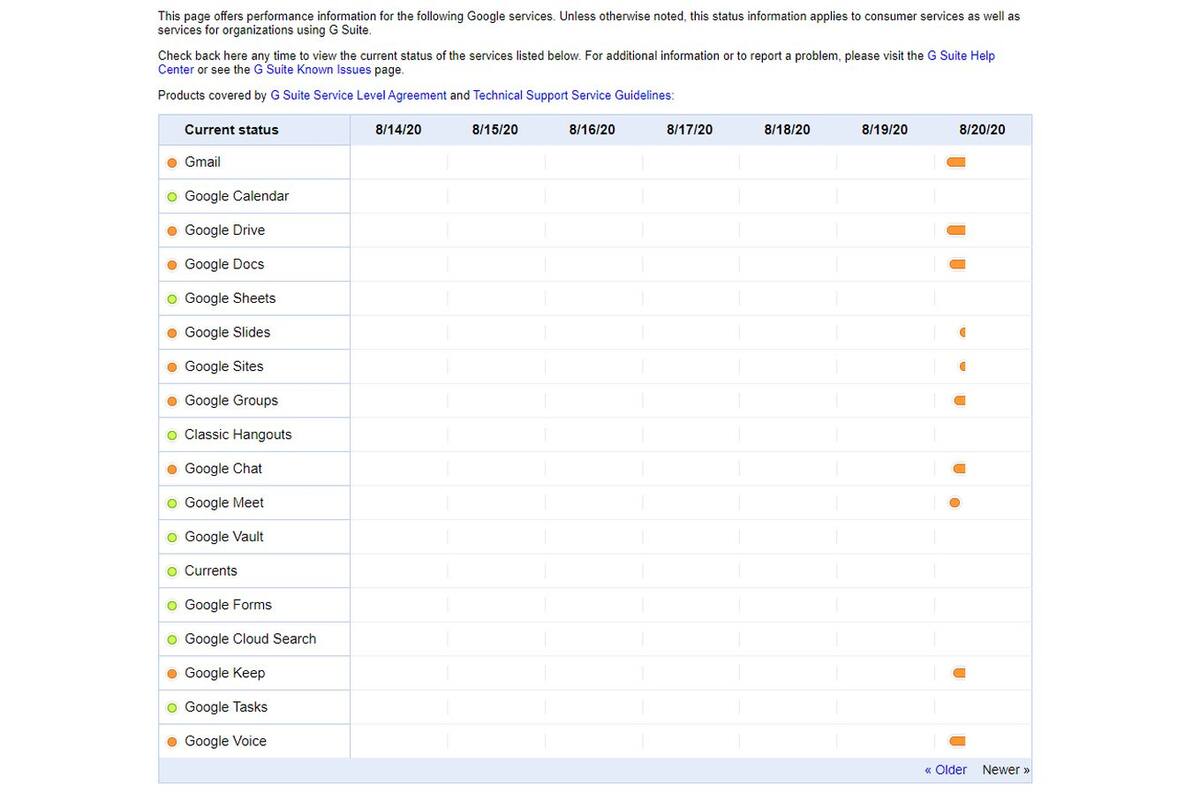The height and width of the screenshot is (800, 1200).
Task: Open Technical Support Service Guidelines link
Action: (x=573, y=95)
